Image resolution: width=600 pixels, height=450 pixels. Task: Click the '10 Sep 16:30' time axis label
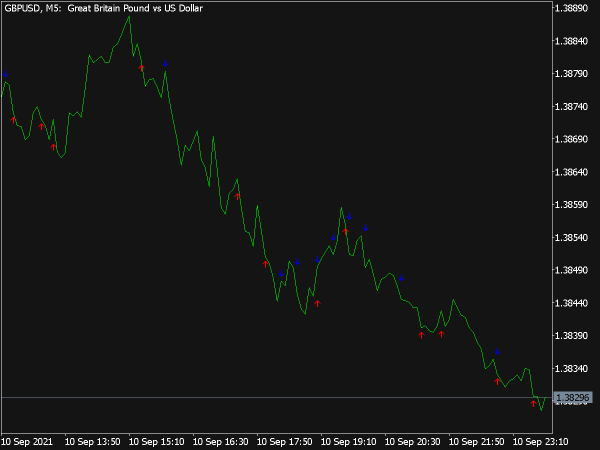coord(220,442)
